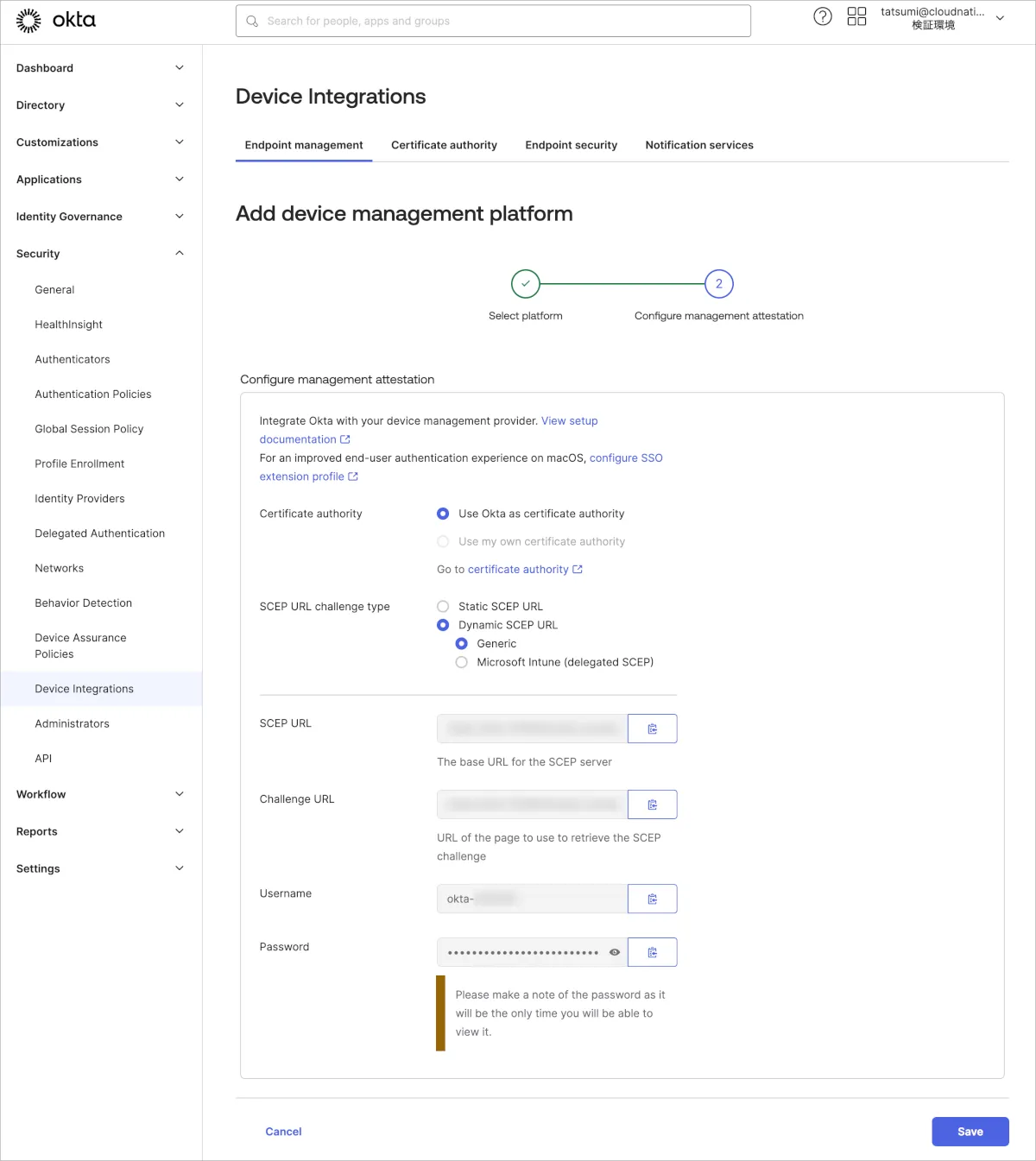The width and height of the screenshot is (1036, 1161).
Task: Click the search people, apps and groups field
Action: coord(493,21)
